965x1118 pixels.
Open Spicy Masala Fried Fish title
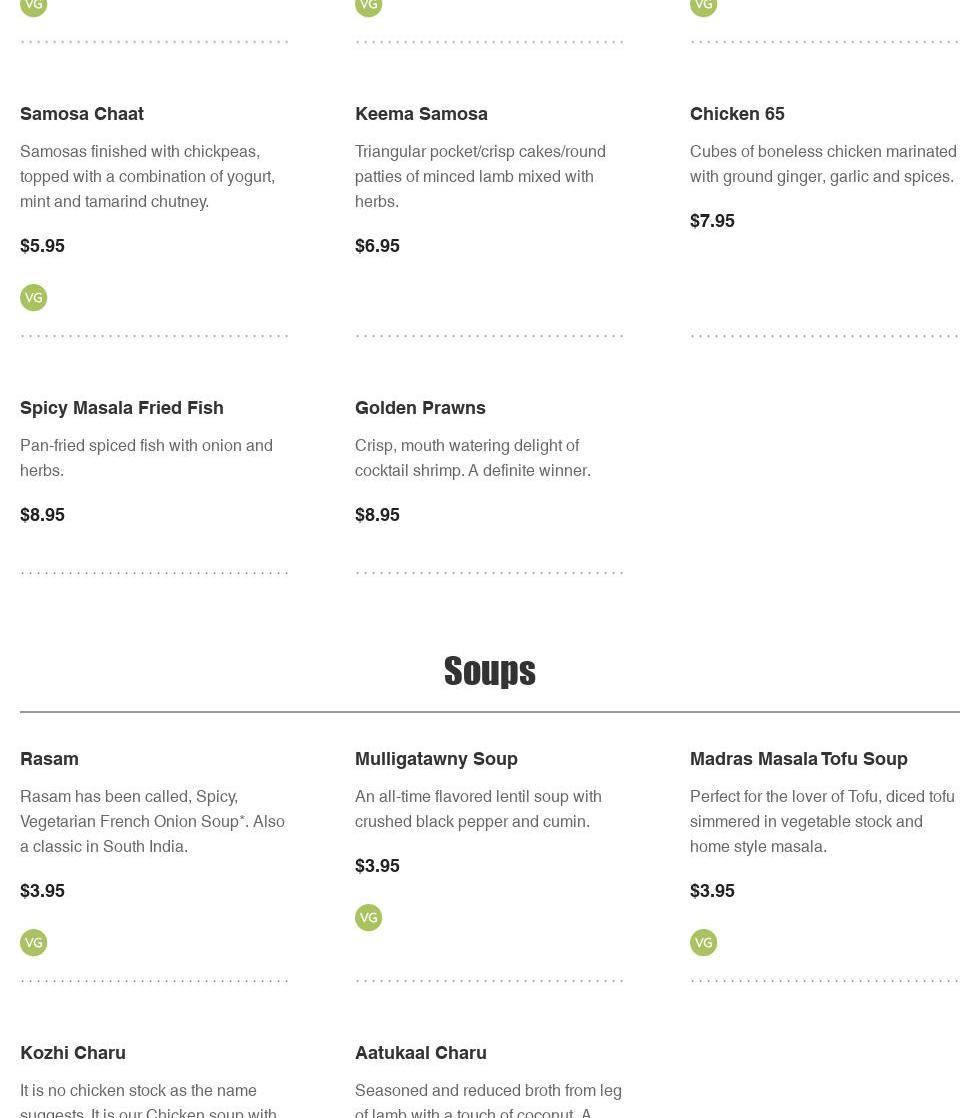122,408
